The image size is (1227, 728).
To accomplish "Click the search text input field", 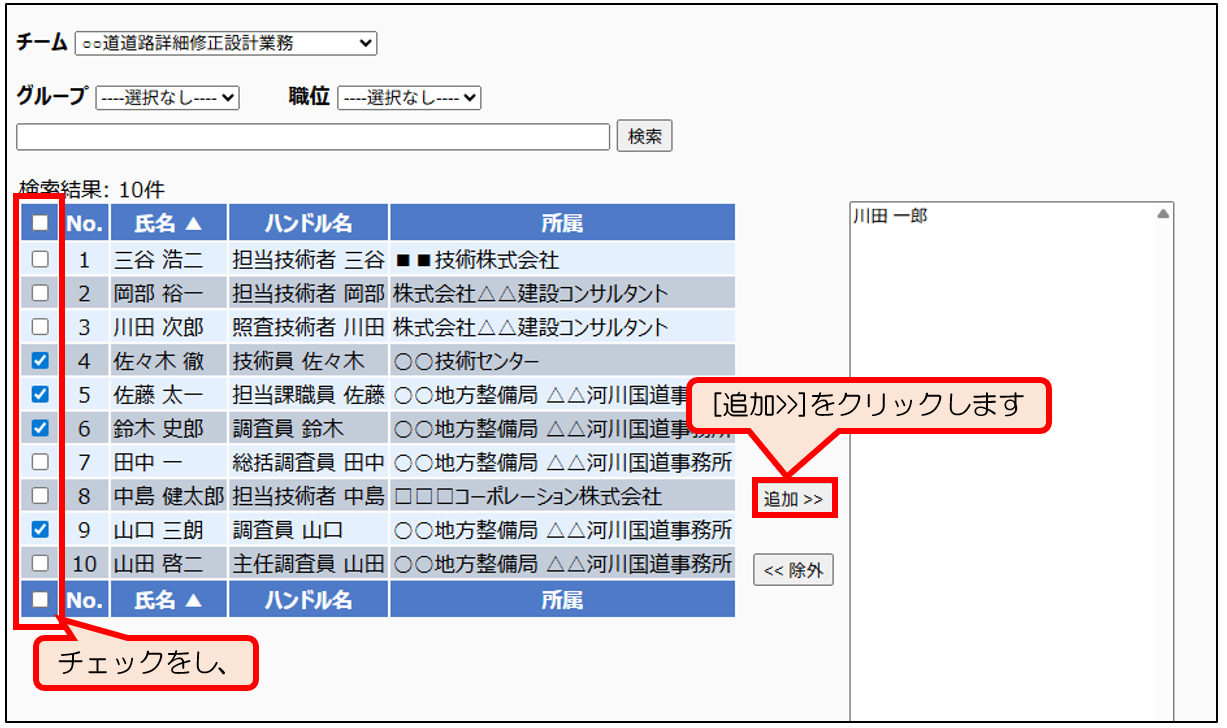I will (313, 137).
